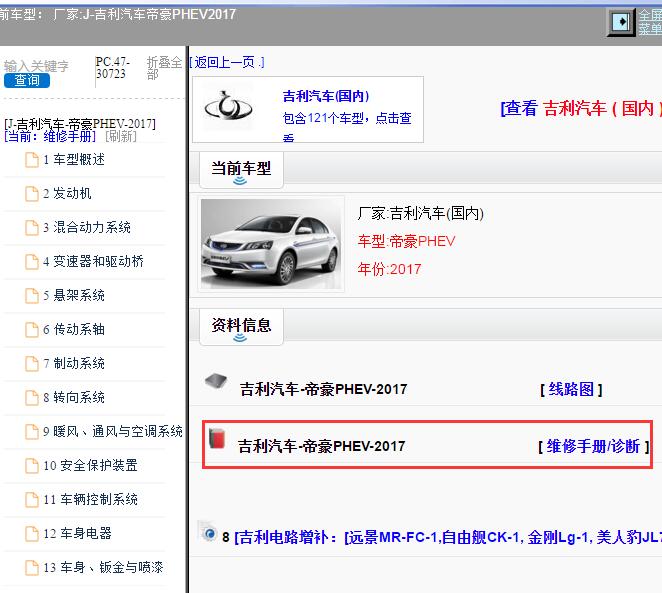Screen dimensions: 662x593
Task: Click the icon before 吉利电路增补 entry
Action: point(209,533)
